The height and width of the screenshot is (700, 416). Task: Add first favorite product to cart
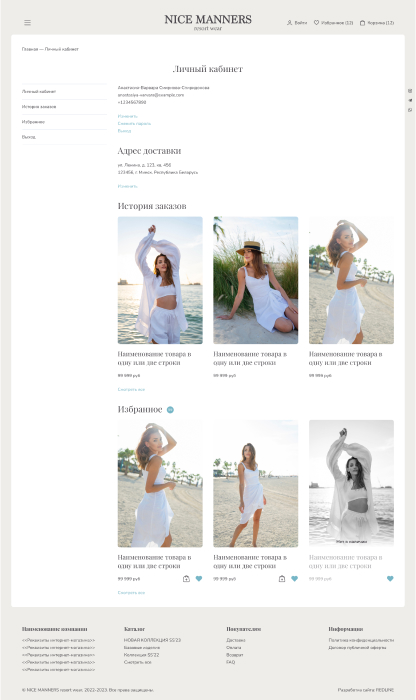186,579
